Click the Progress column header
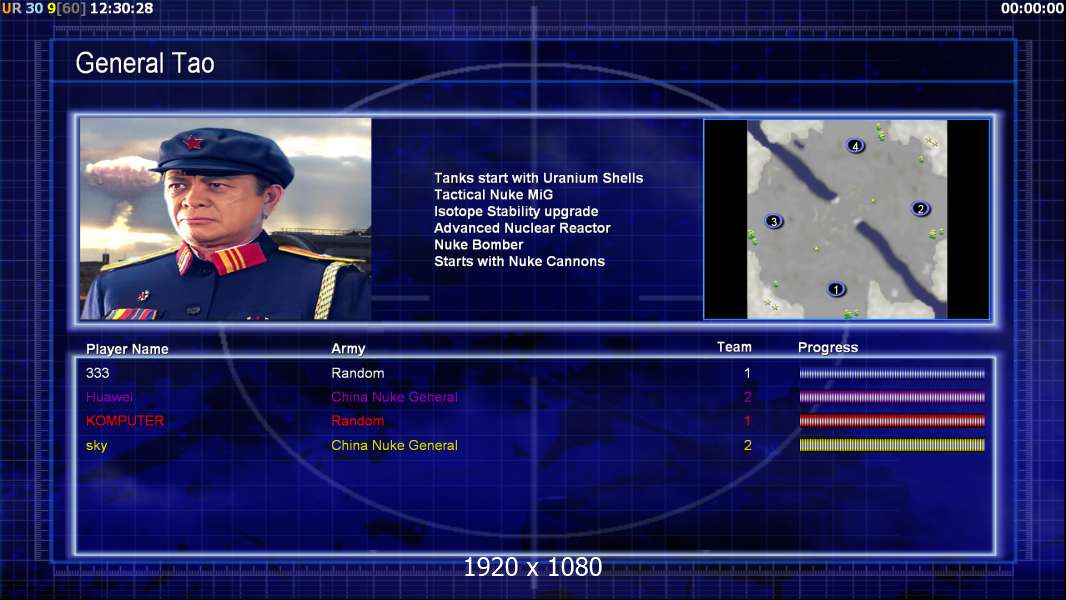This screenshot has width=1066, height=600. click(828, 348)
